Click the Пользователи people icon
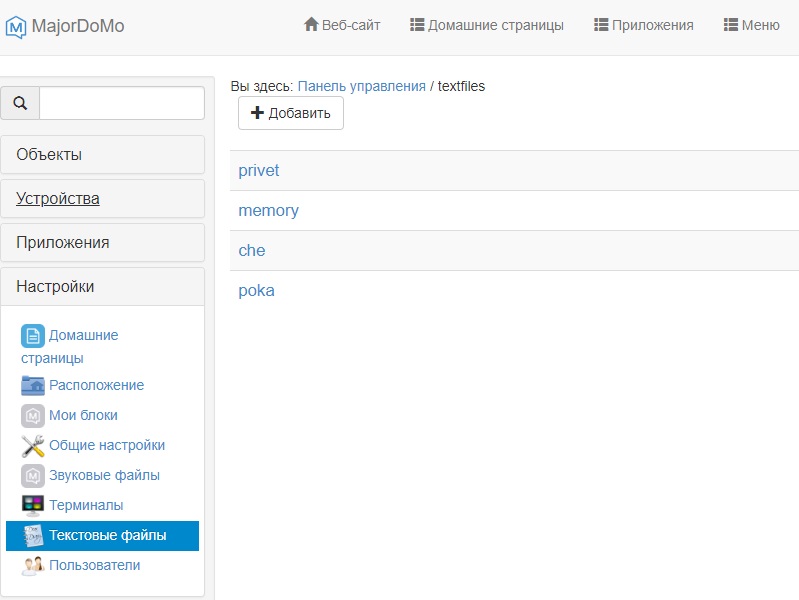Viewport: 799px width, 600px height. click(x=33, y=565)
